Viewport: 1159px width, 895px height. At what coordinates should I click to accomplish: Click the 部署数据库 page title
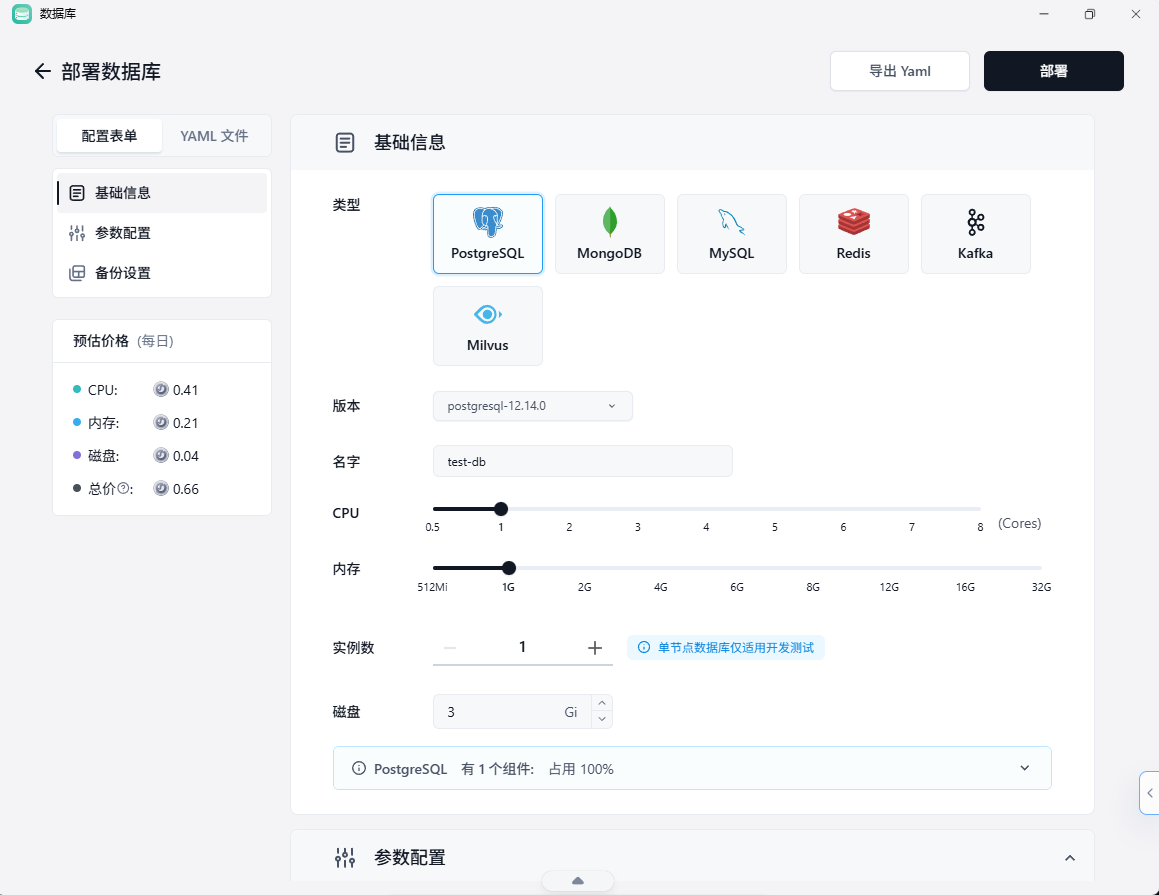[111, 72]
